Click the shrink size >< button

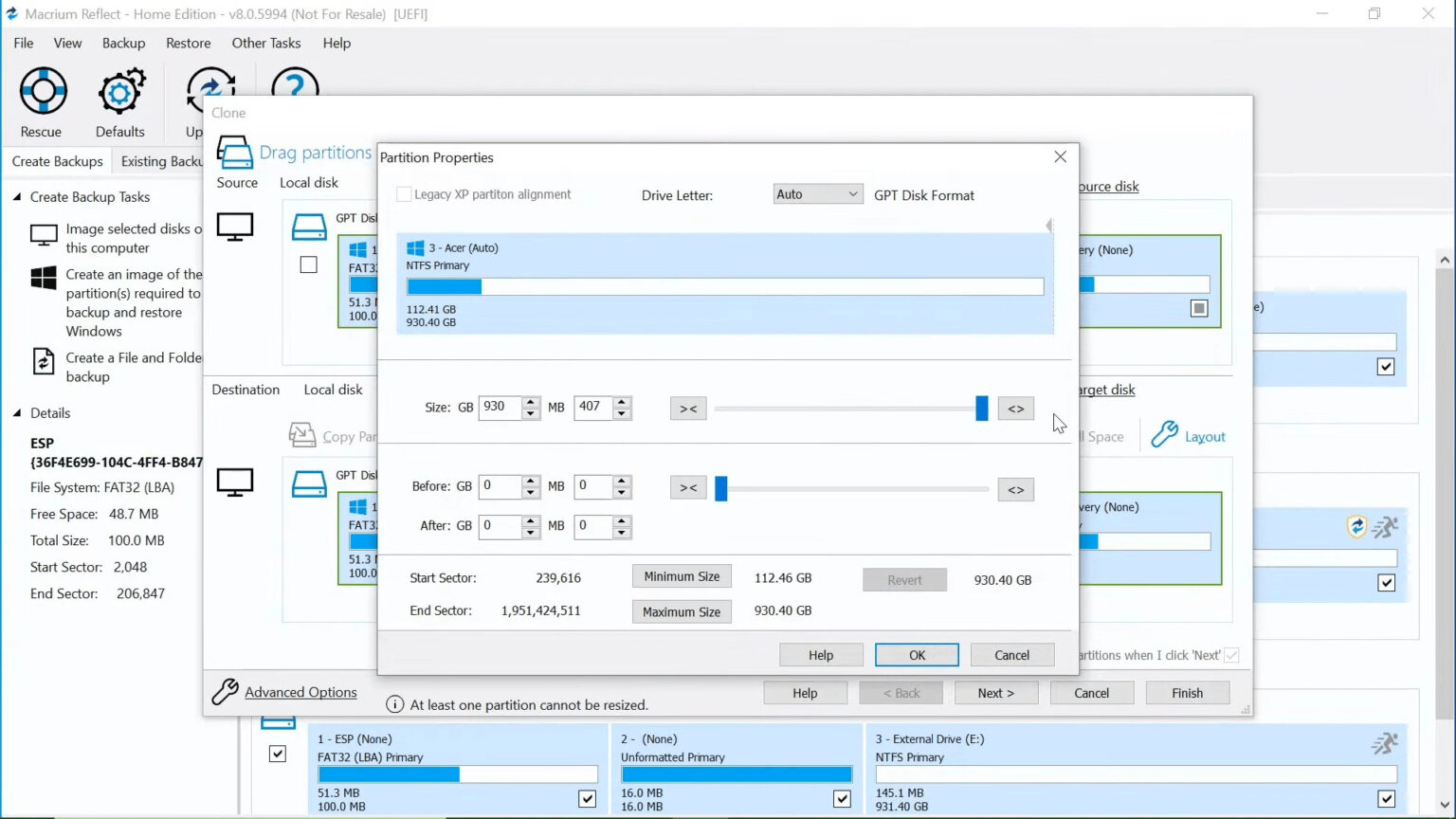coord(688,409)
